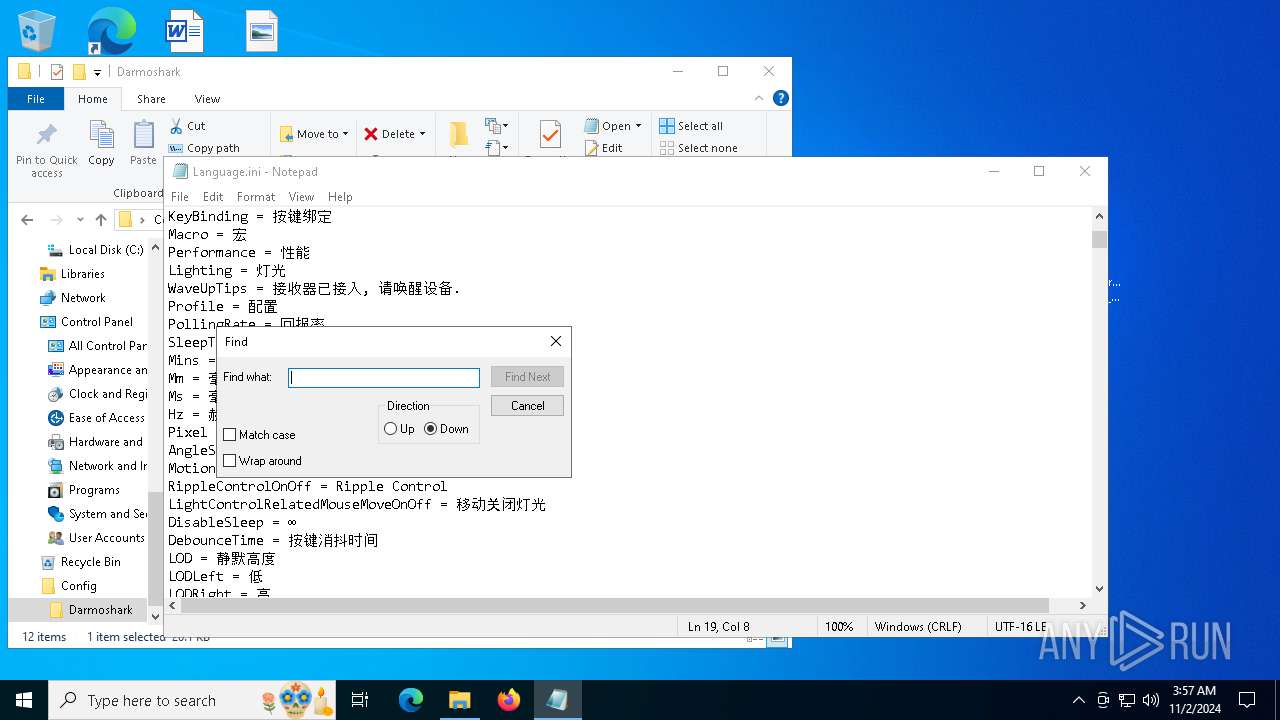The width and height of the screenshot is (1280, 720).
Task: Open Microsoft Edge desktop shortcut
Action: (111, 31)
